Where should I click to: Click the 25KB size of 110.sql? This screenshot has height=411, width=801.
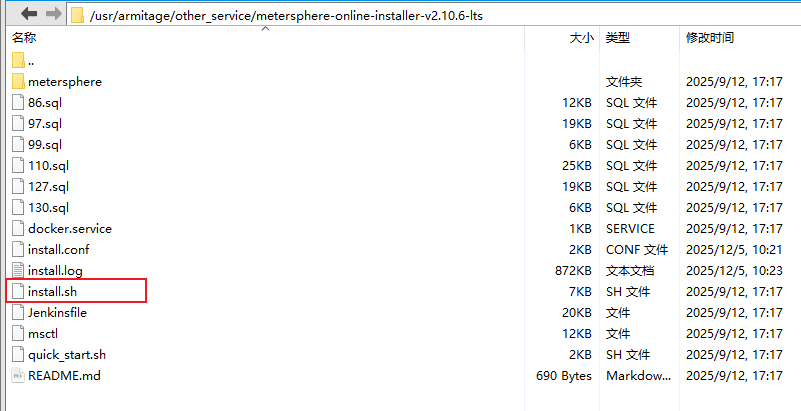577,165
